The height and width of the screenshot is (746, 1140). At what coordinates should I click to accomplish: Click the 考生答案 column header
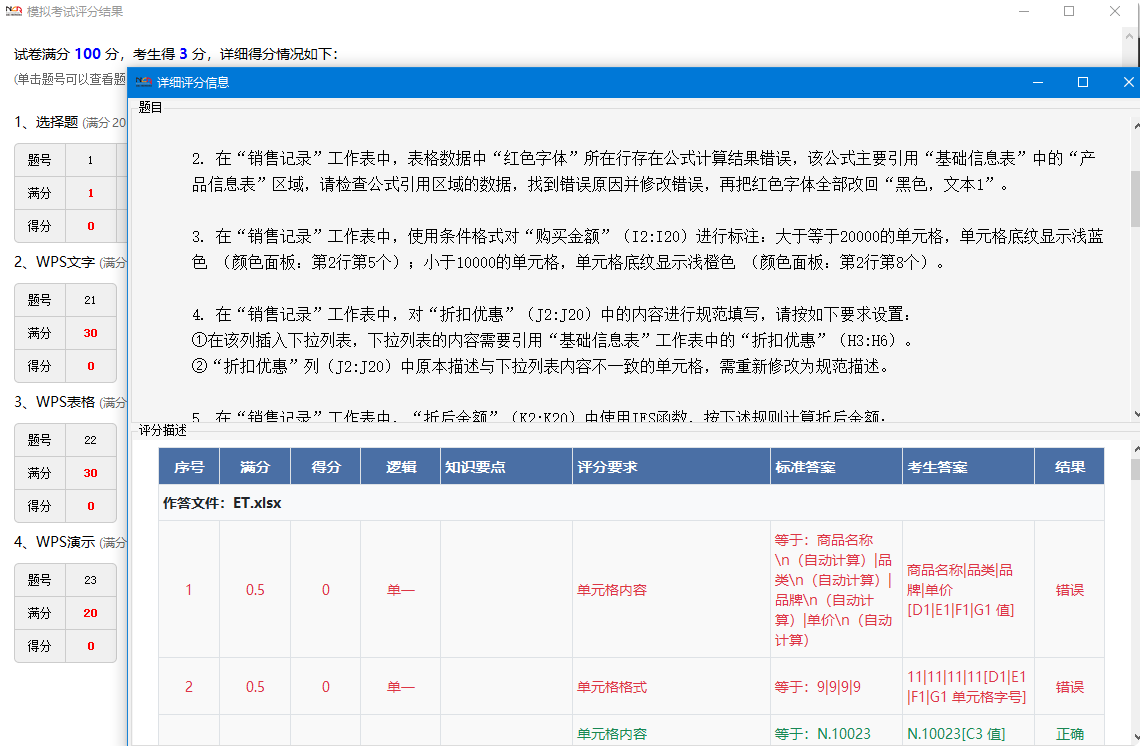pos(968,467)
